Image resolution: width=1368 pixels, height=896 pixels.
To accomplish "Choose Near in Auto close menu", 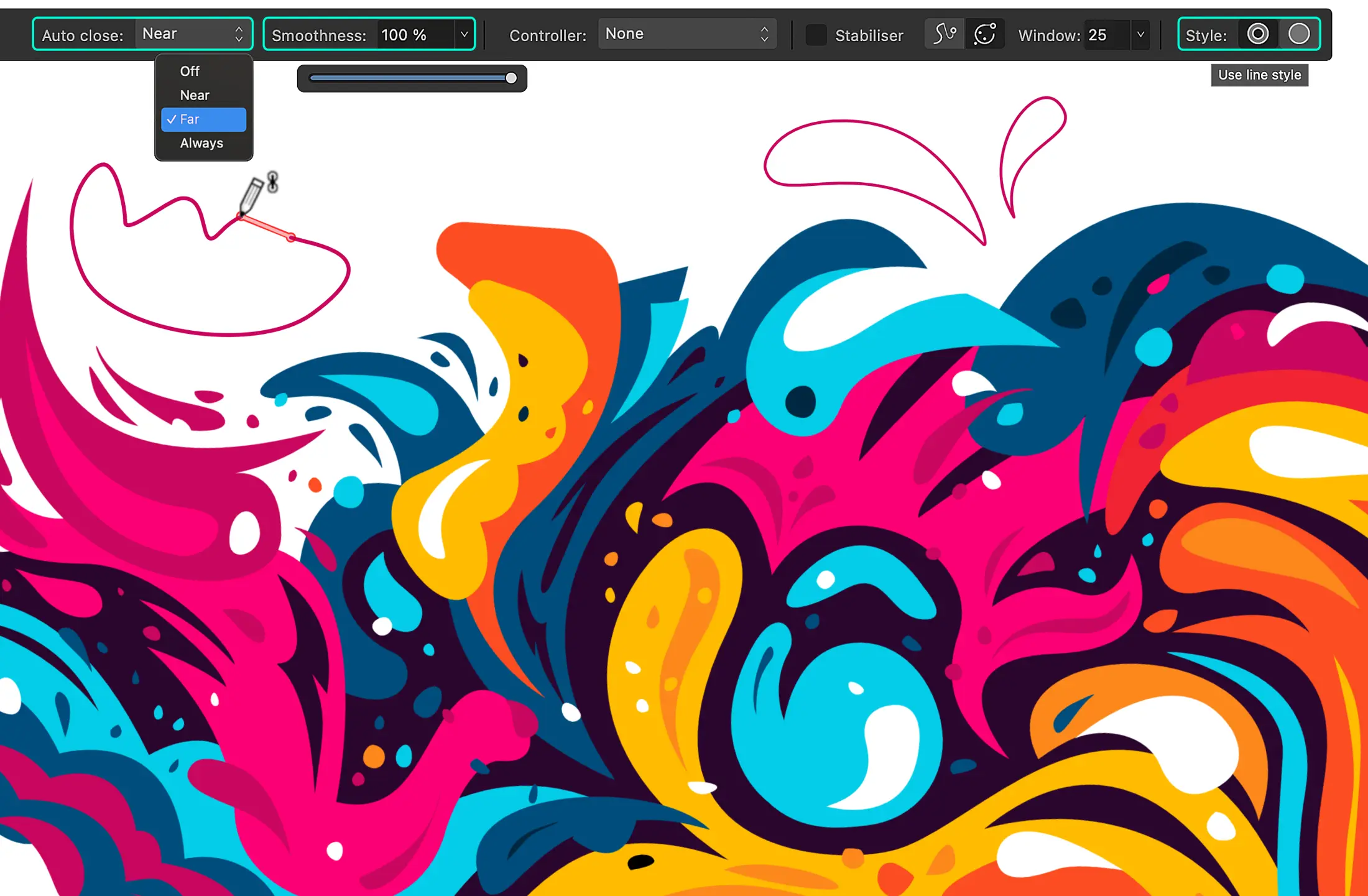I will point(195,96).
